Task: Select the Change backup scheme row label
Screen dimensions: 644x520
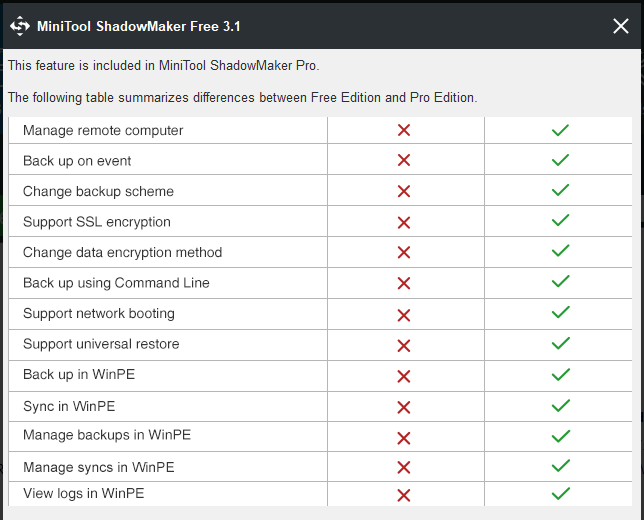Action: [98, 191]
